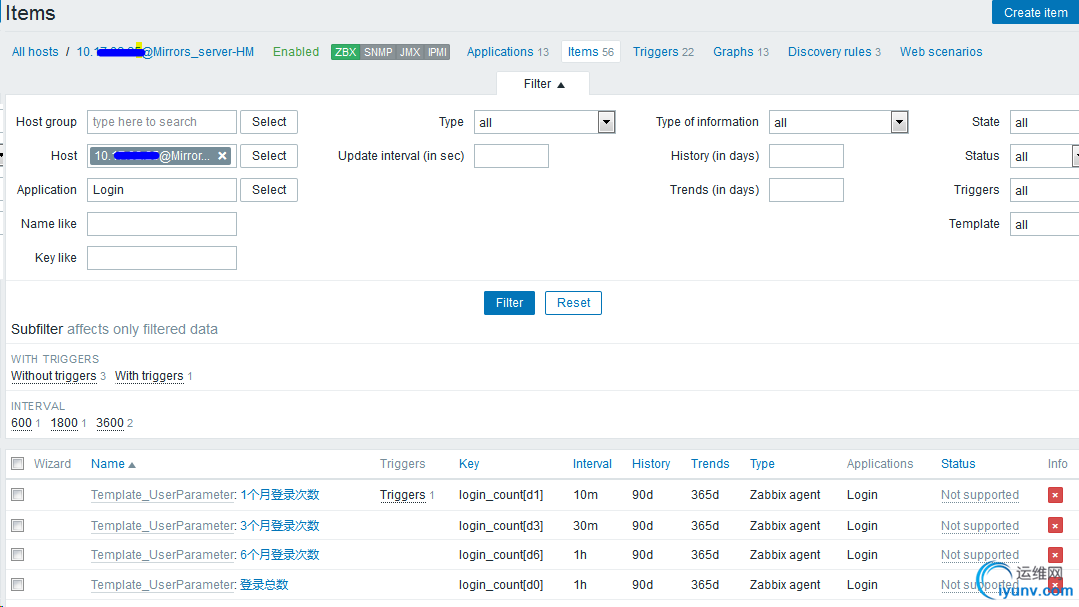
Task: Open the Type dropdown
Action: [544, 123]
